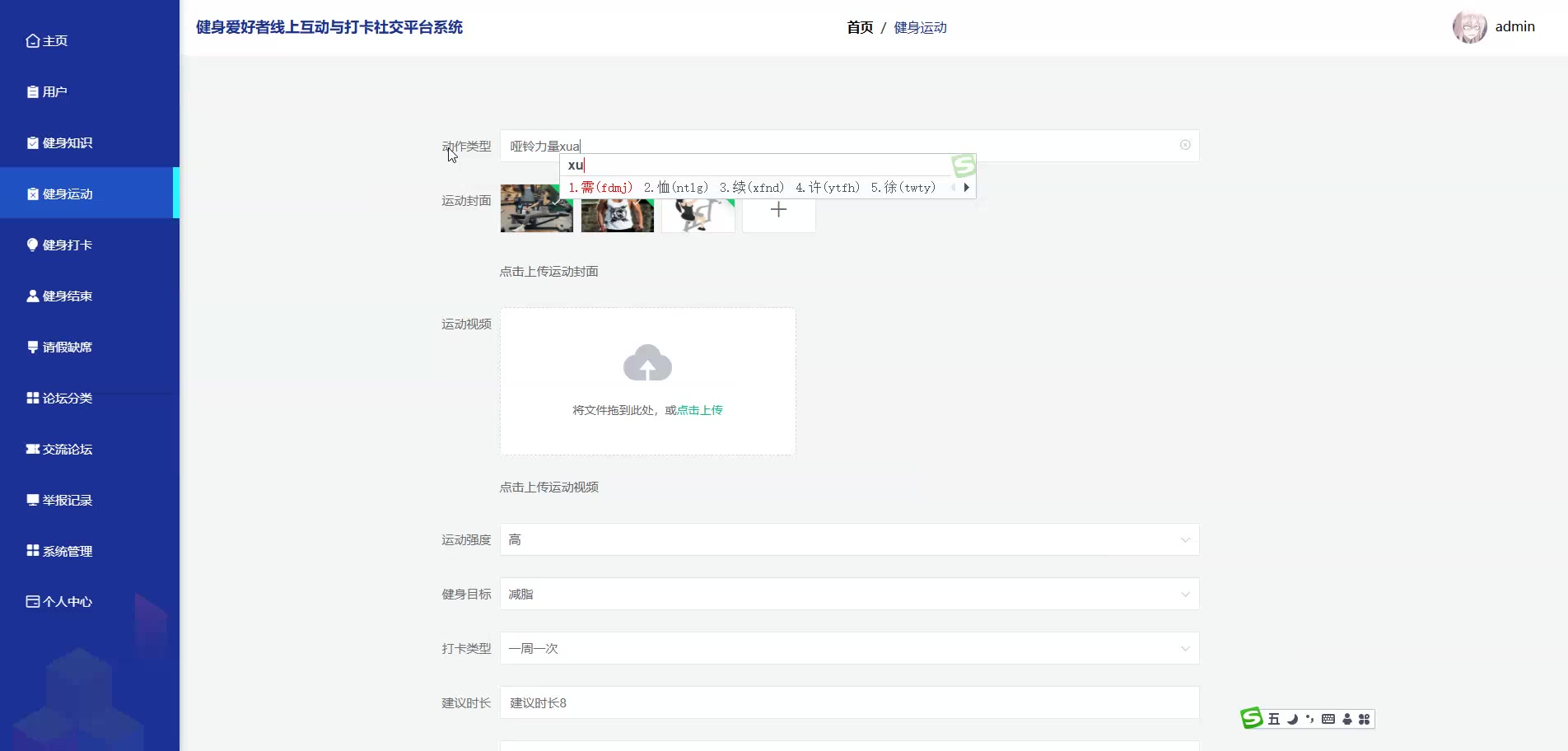Viewport: 1568px width, 751px height.
Task: Select IME candidate 5 徐
Action: pyautogui.click(x=903, y=188)
